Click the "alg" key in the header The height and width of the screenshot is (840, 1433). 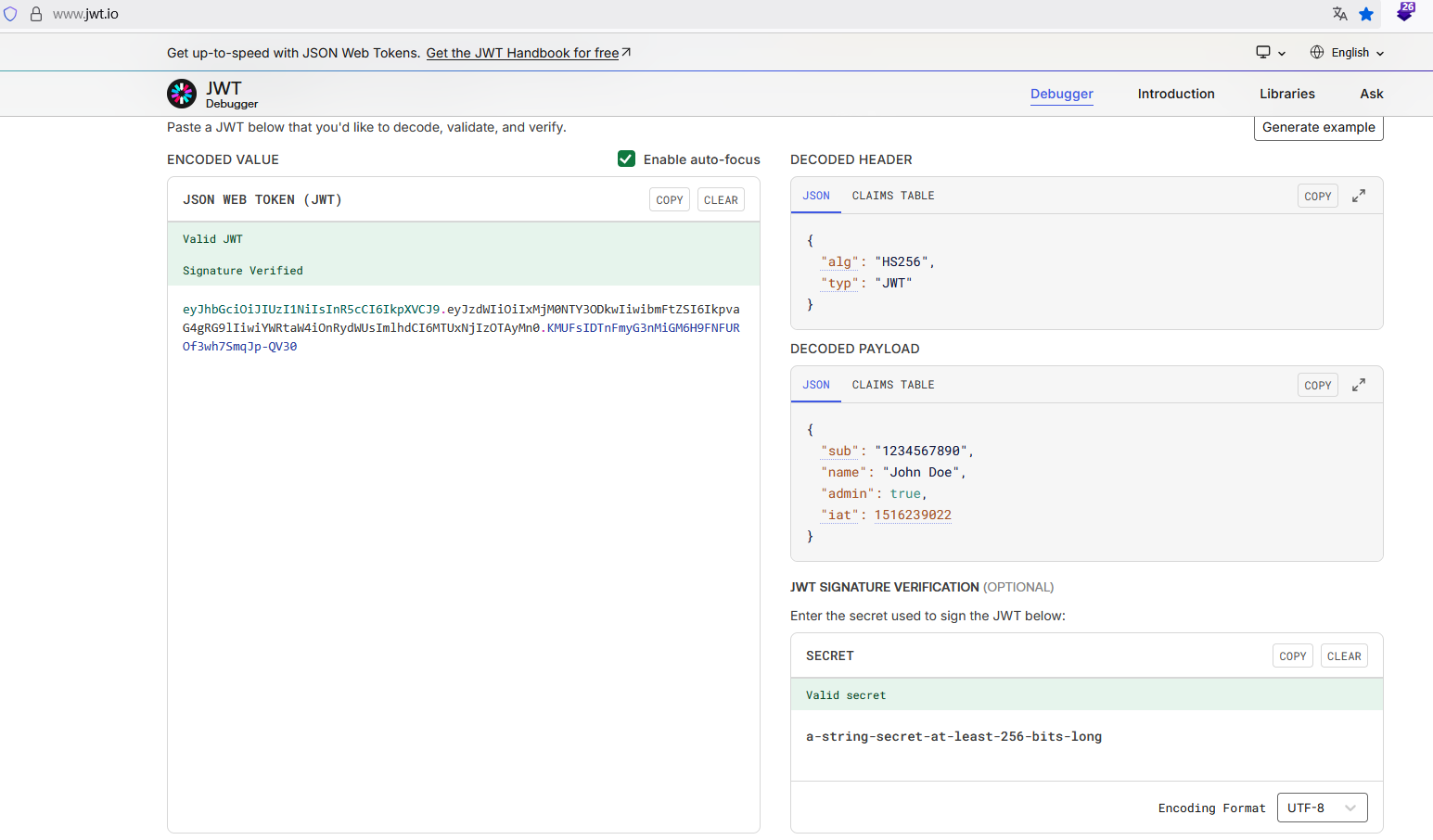(840, 261)
